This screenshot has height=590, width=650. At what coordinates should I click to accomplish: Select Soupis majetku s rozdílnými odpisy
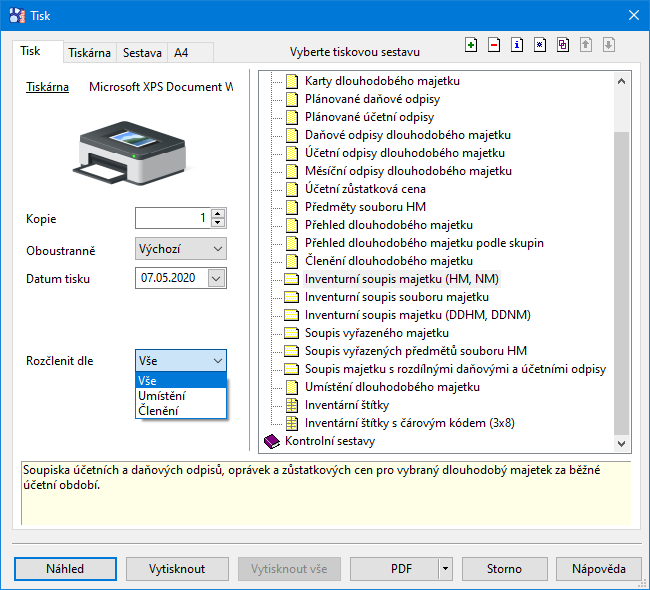(x=455, y=369)
